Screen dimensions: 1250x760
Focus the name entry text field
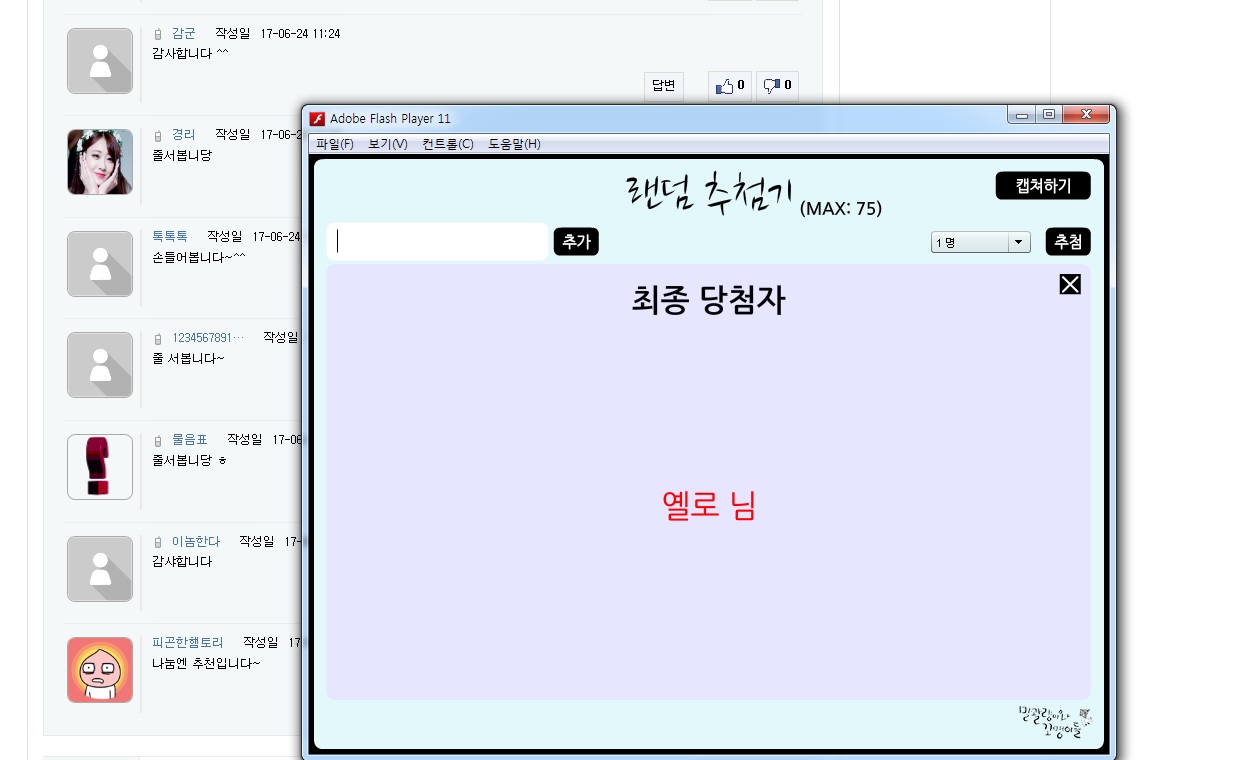438,242
